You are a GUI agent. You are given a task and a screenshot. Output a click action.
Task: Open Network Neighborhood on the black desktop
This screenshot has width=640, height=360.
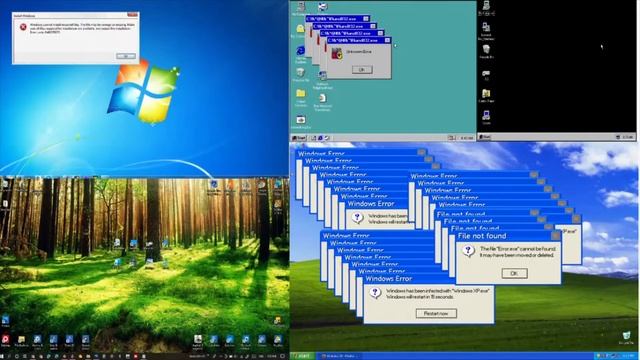(486, 28)
